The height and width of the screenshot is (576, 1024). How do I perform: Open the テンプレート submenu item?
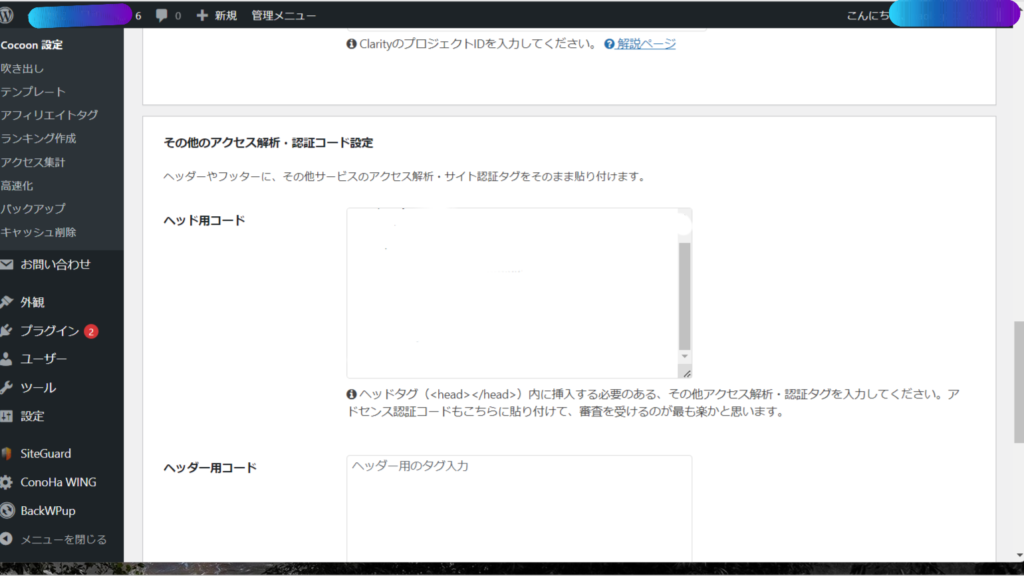click(x=33, y=92)
